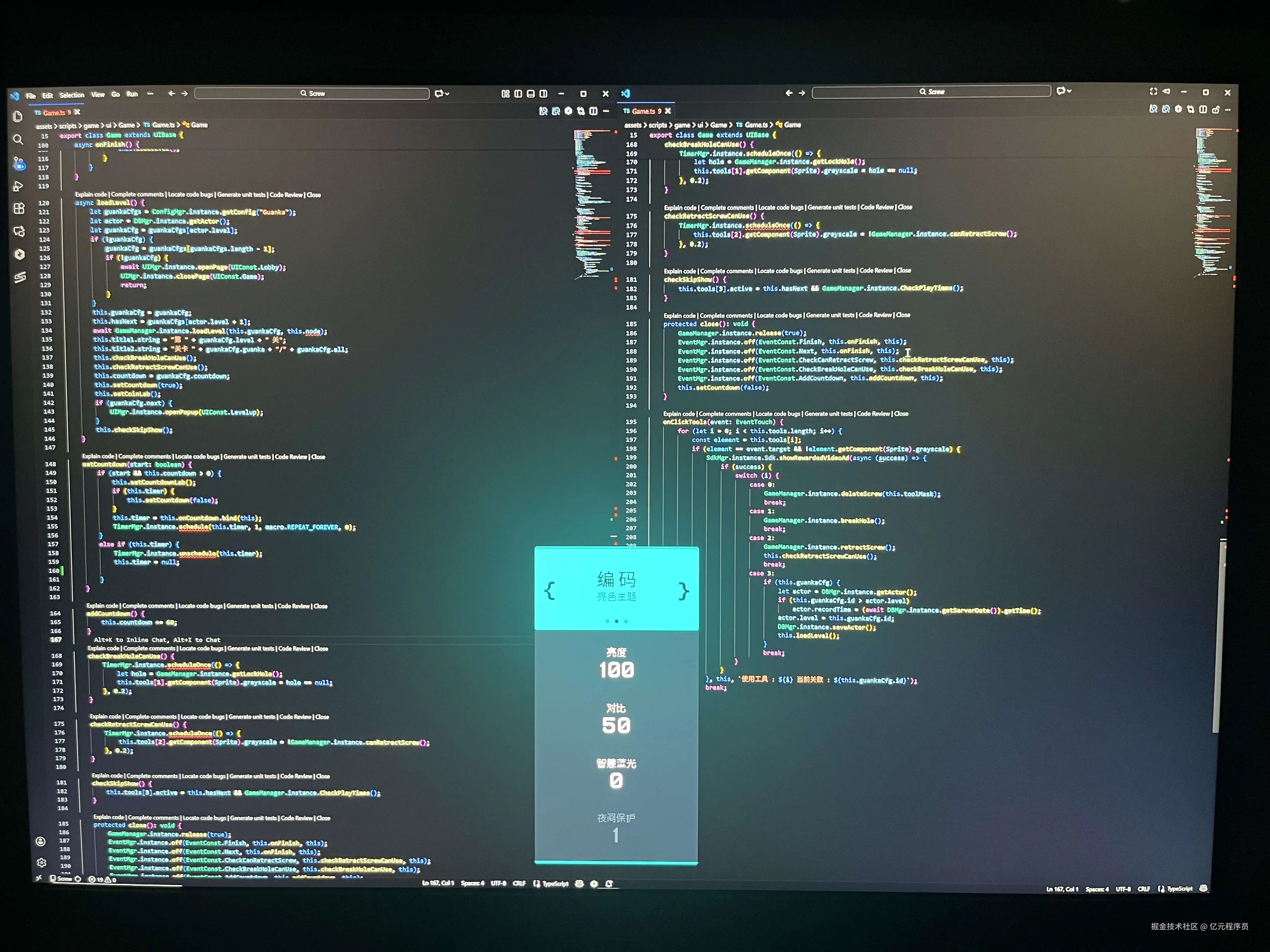Click Explain code above loadLevel
The height and width of the screenshot is (952, 1270).
tap(91, 195)
